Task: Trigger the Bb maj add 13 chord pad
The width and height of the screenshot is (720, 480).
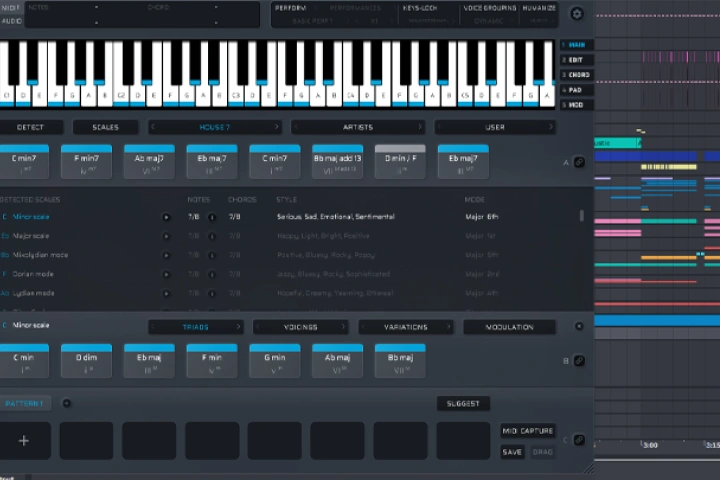Action: pyautogui.click(x=338, y=162)
